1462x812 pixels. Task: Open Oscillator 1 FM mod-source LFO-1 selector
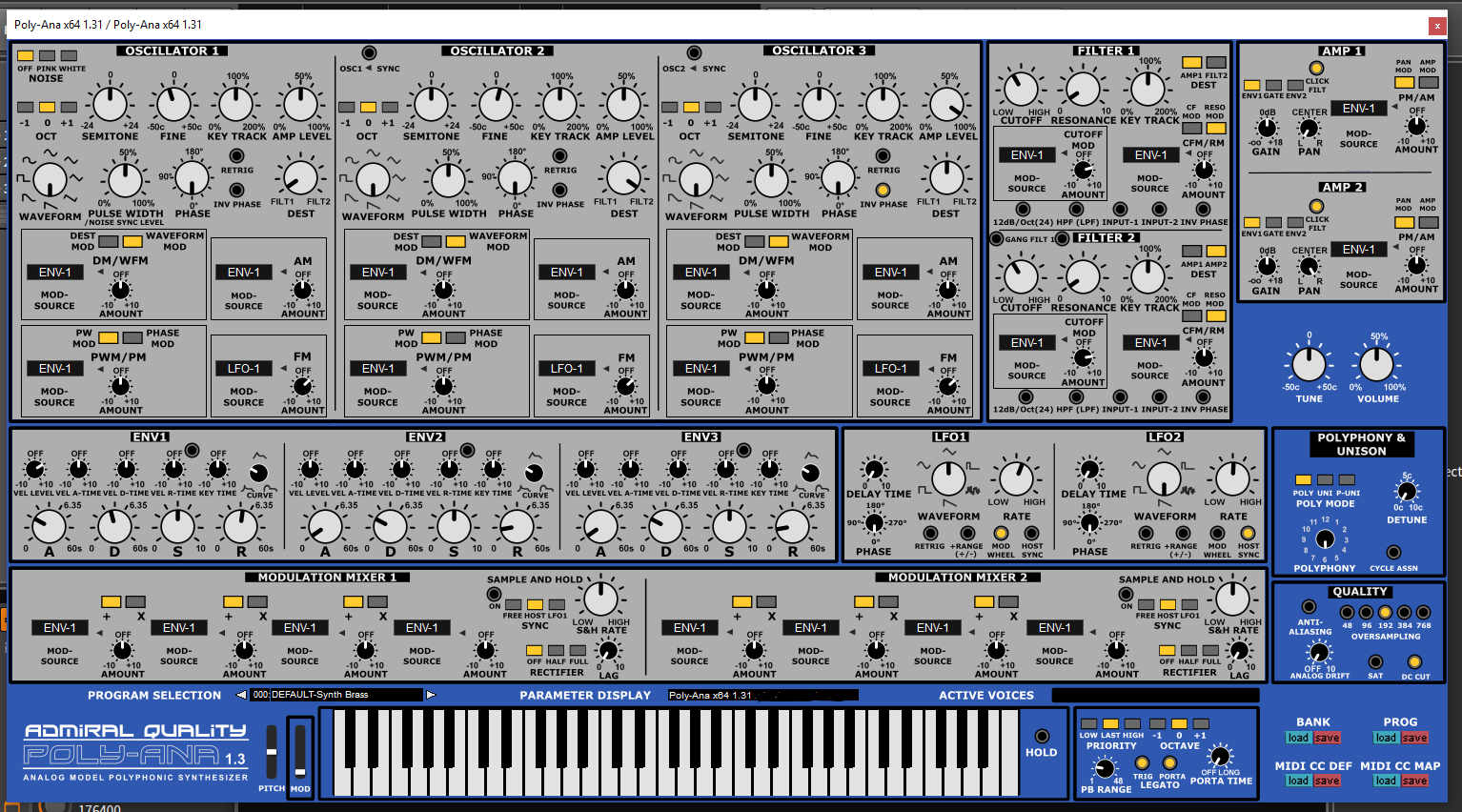(x=243, y=369)
